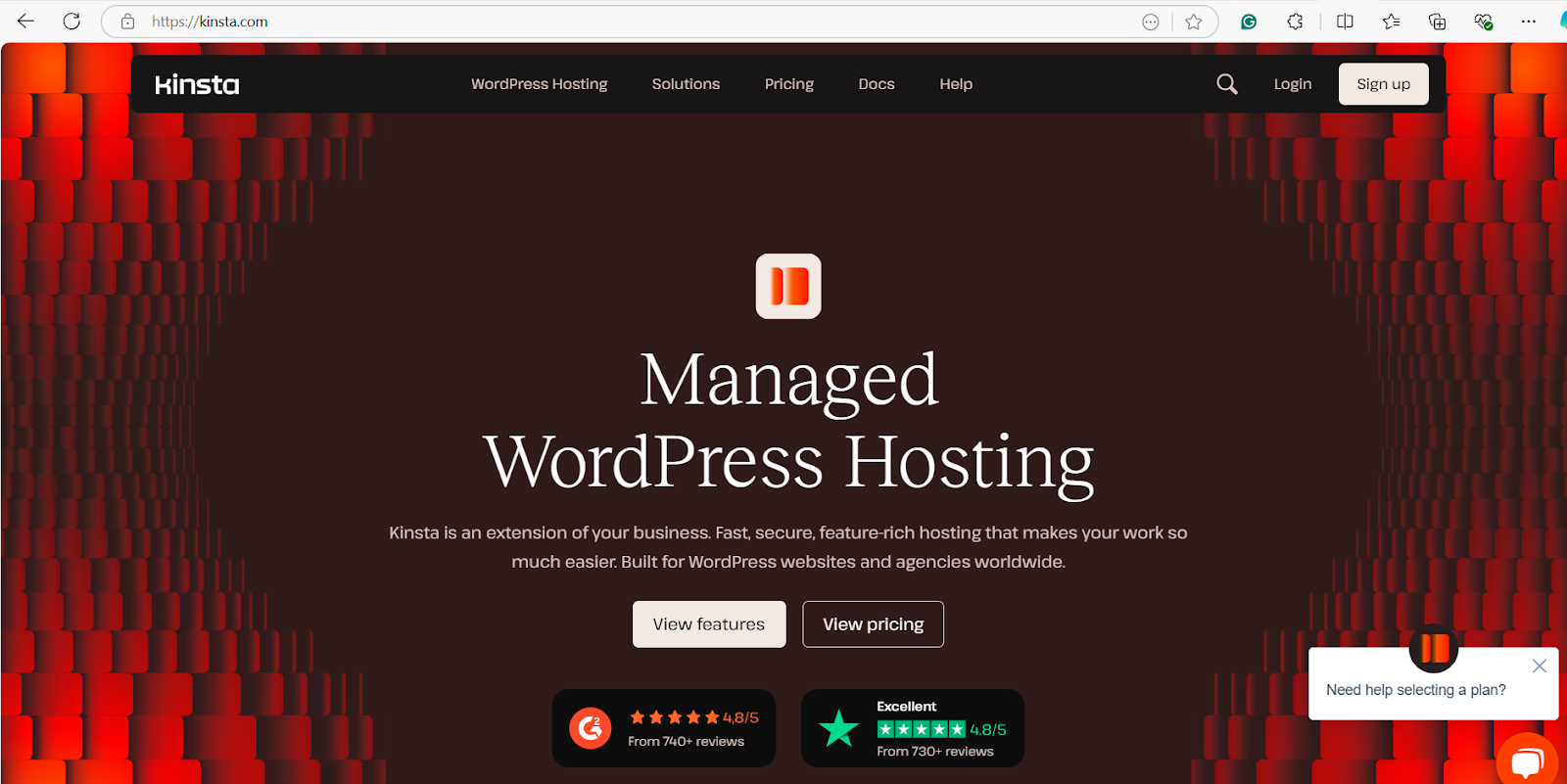Click the 4.8/5 score beside orange G2 stars
Screen dimensions: 1567x784
[741, 717]
